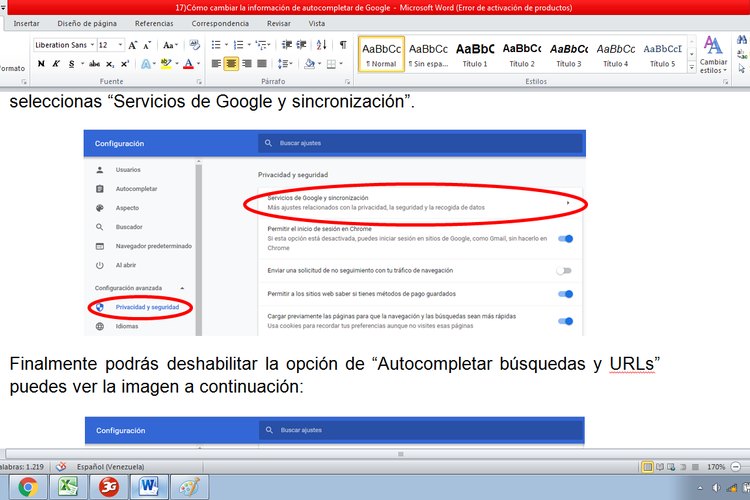Toggle underline (S) formatting
The width and height of the screenshot is (750, 500).
coord(71,64)
